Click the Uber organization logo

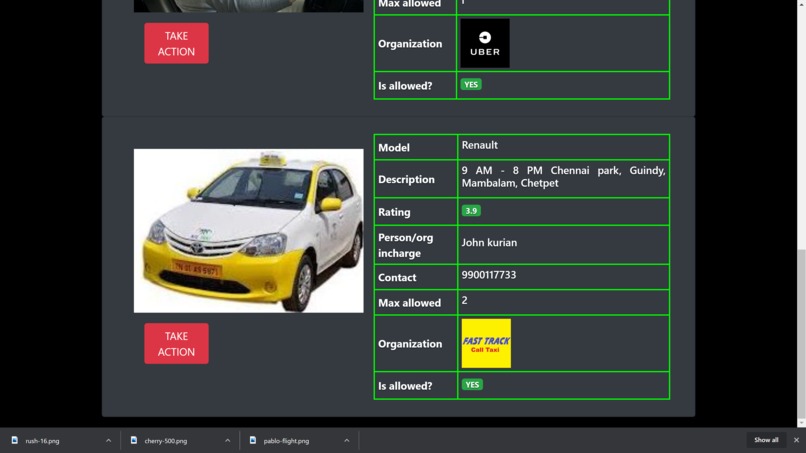click(485, 43)
